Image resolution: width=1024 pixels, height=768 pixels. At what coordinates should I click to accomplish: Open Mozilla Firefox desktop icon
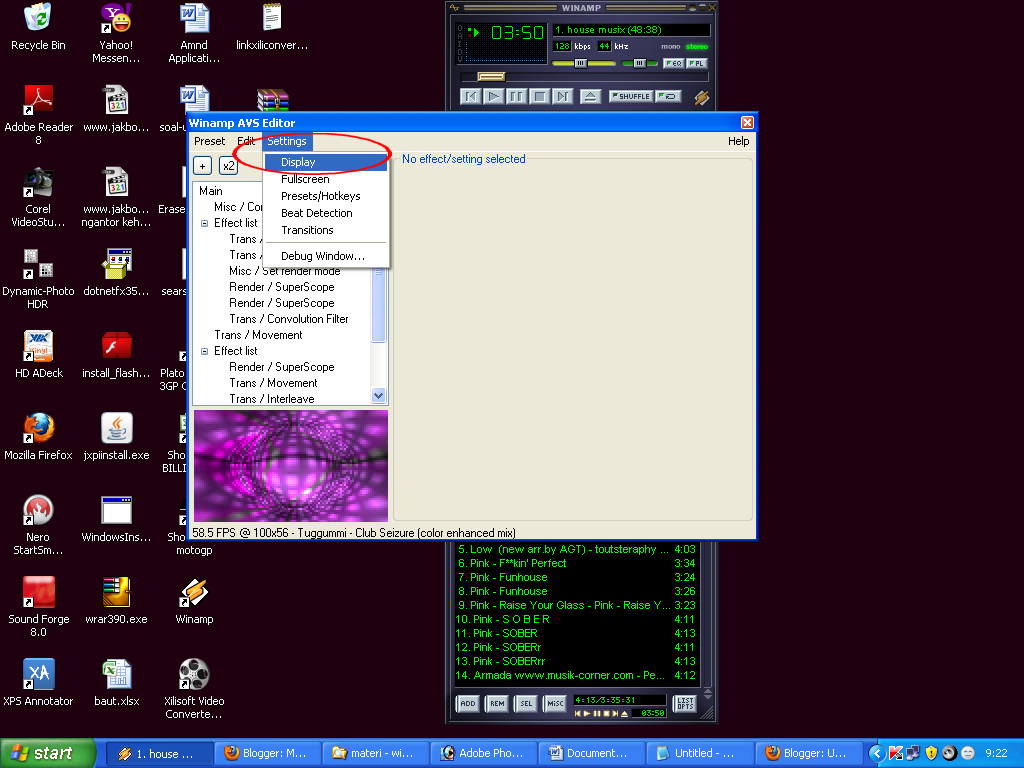tap(38, 436)
